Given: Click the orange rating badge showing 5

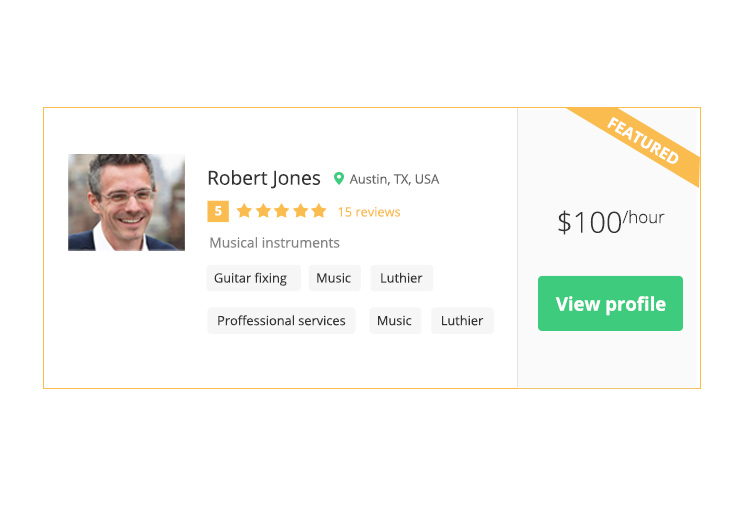Looking at the screenshot, I should (218, 211).
